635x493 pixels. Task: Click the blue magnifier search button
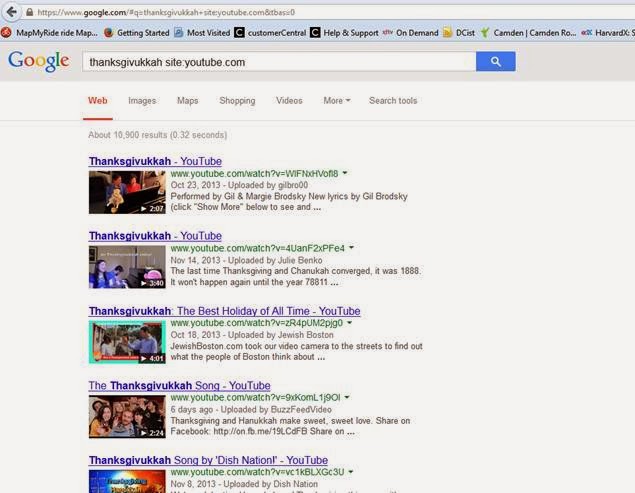pyautogui.click(x=496, y=61)
